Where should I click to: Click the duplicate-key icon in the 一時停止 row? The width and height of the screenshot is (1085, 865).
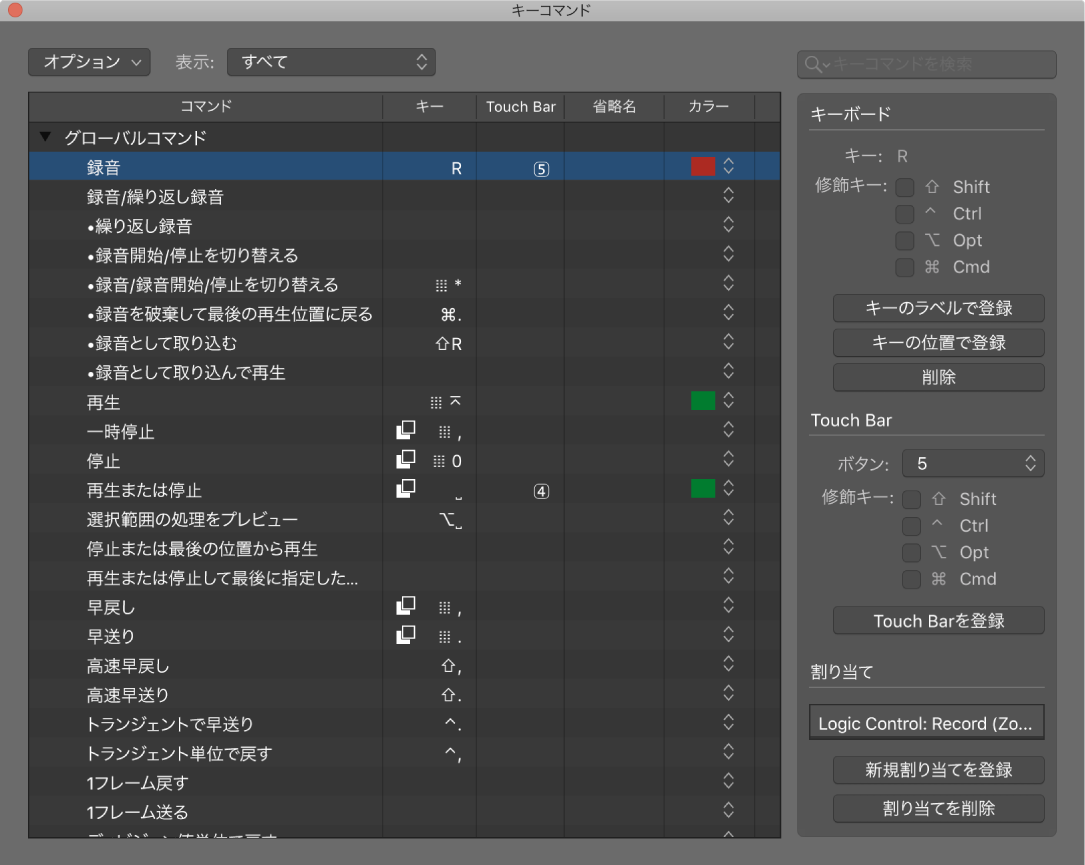(405, 431)
